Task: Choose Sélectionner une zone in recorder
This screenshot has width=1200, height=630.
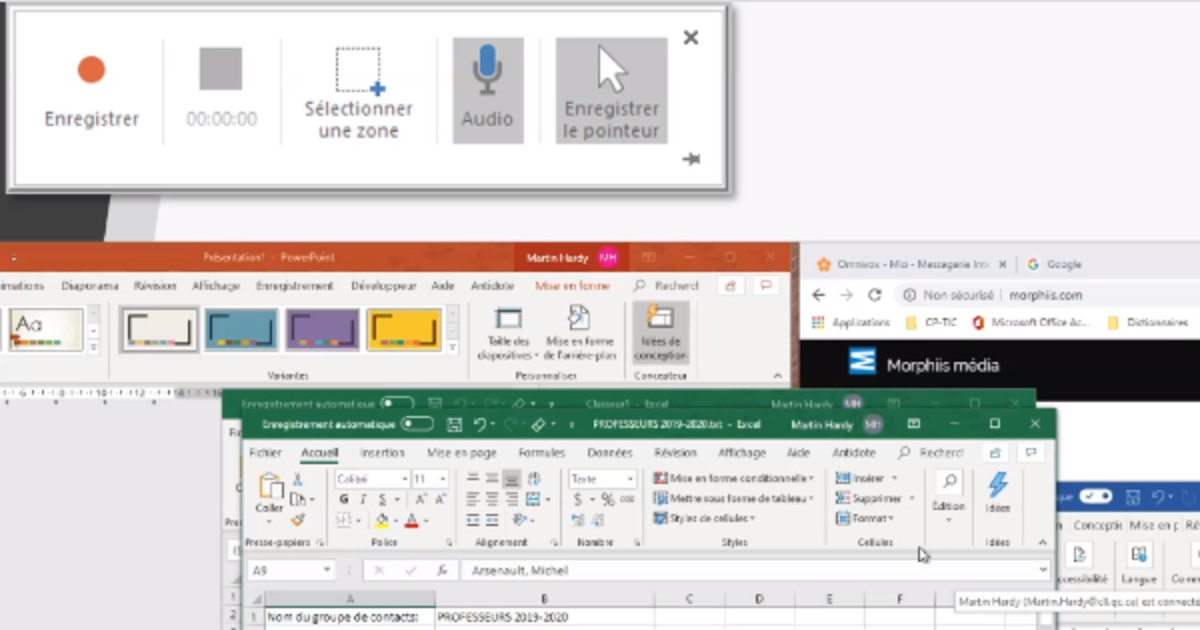Action: 358,91
